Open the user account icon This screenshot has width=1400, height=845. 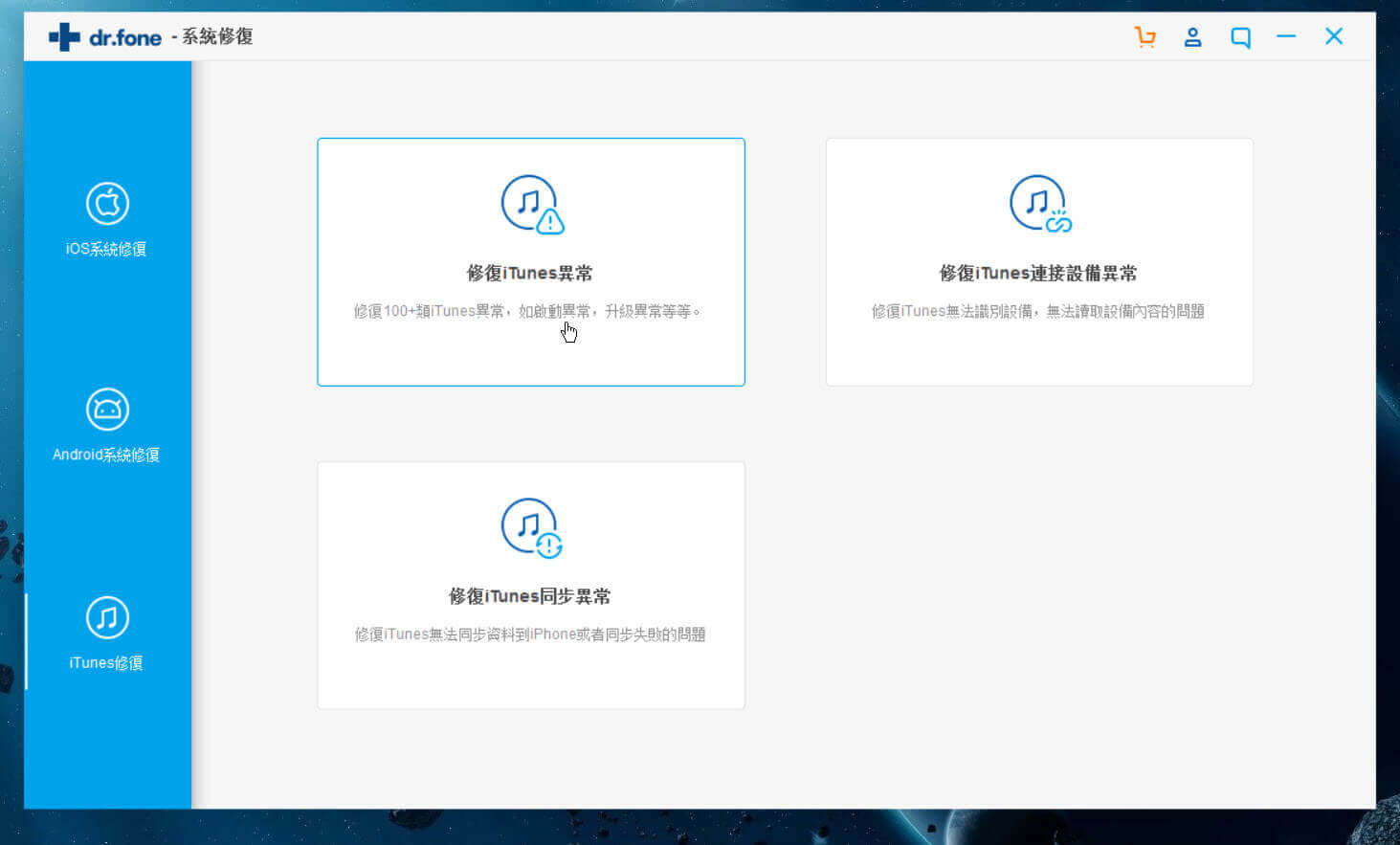(1192, 37)
